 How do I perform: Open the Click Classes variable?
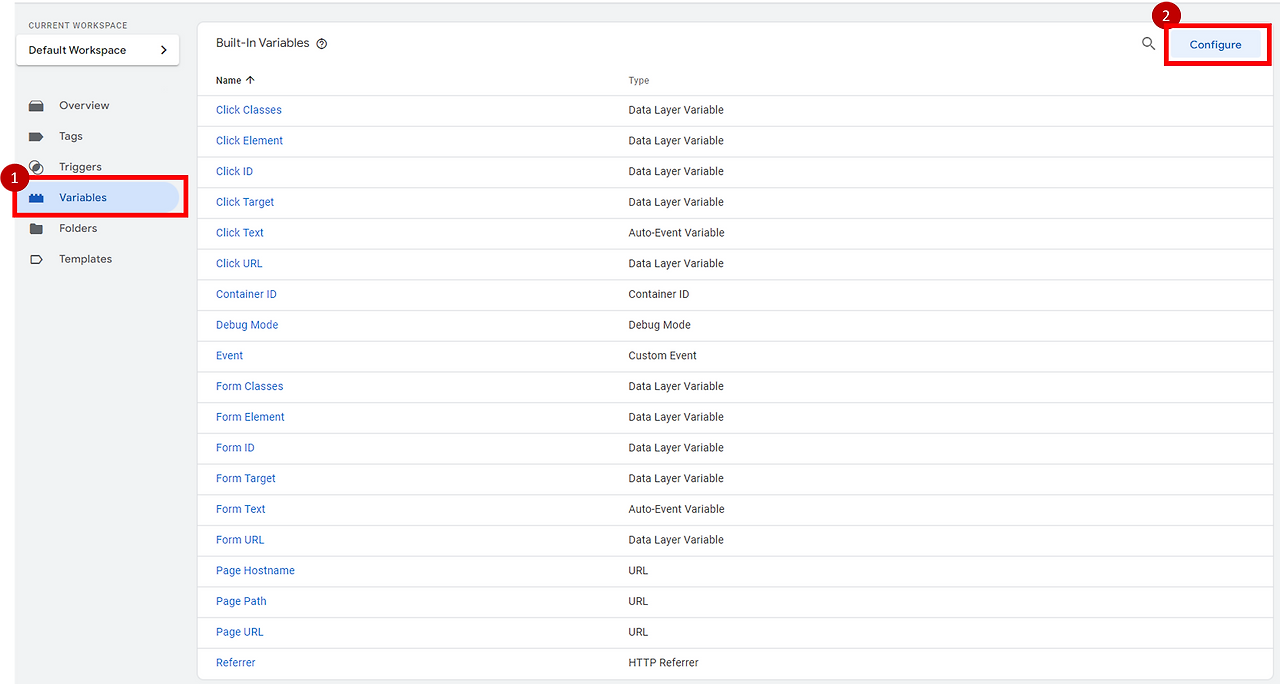click(249, 110)
